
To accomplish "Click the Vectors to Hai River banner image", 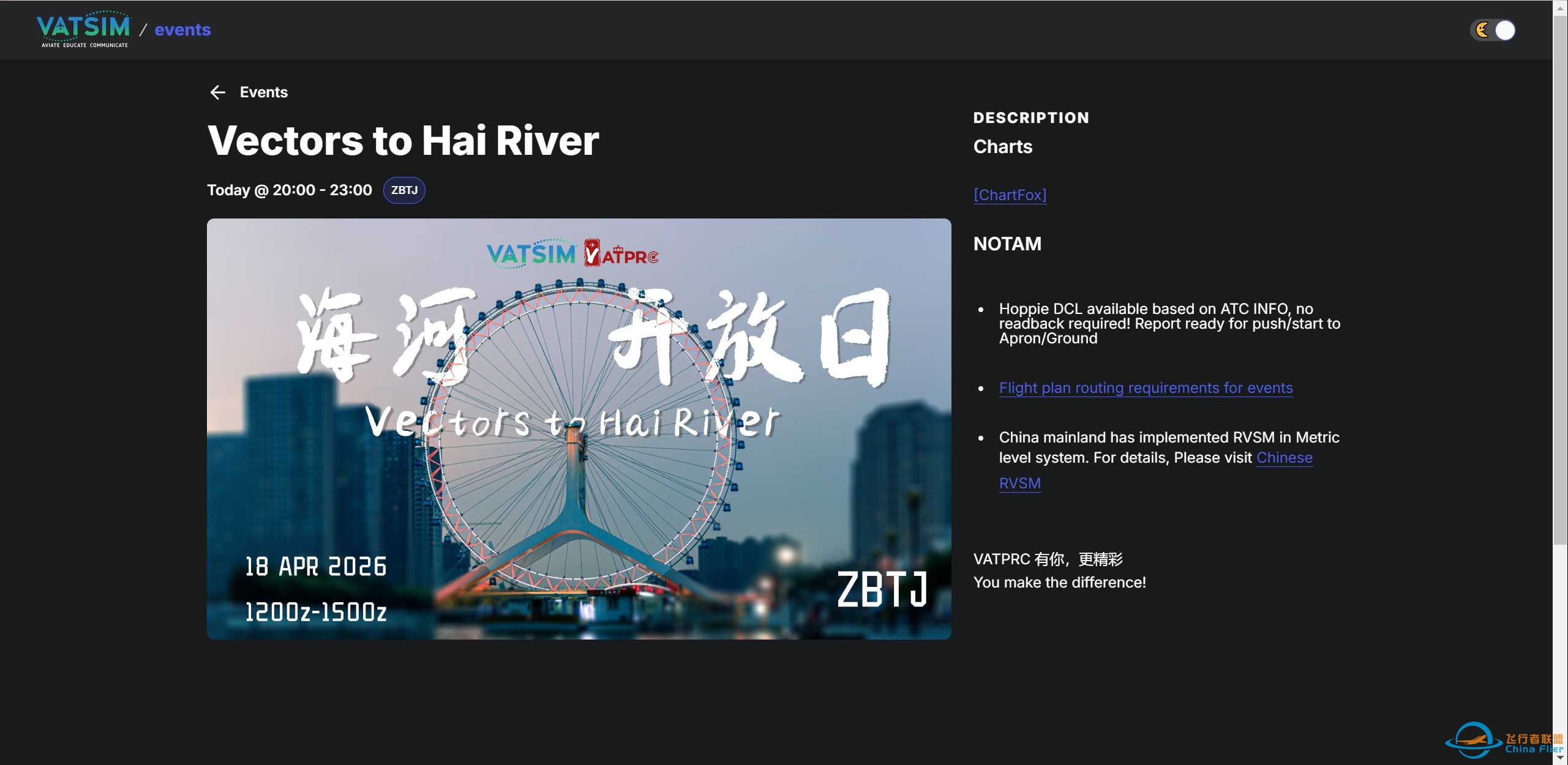I will (579, 429).
